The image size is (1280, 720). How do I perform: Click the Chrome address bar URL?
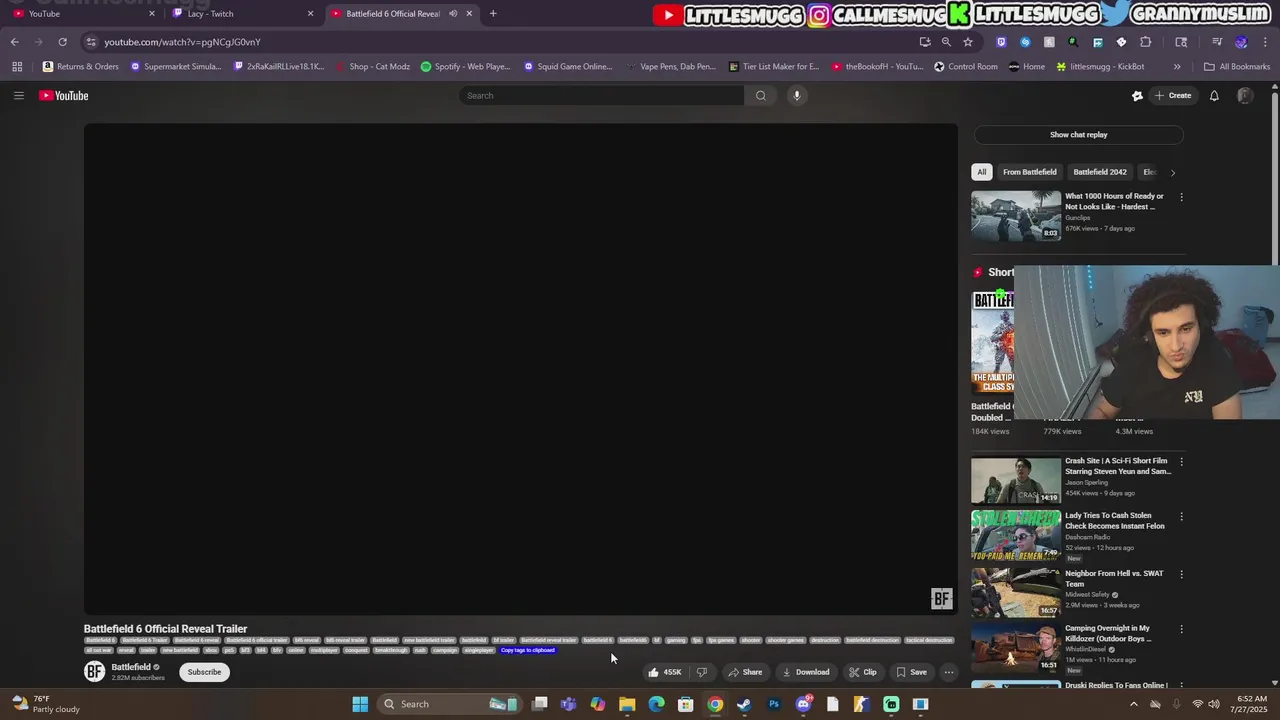pos(182,42)
